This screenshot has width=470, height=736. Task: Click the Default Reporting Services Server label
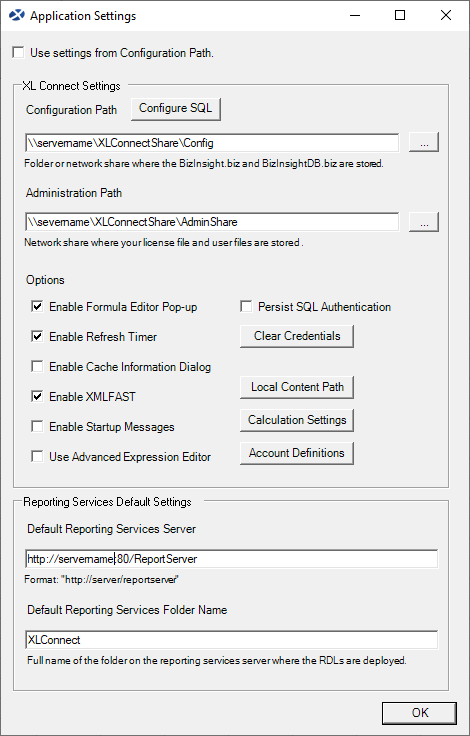[111, 529]
